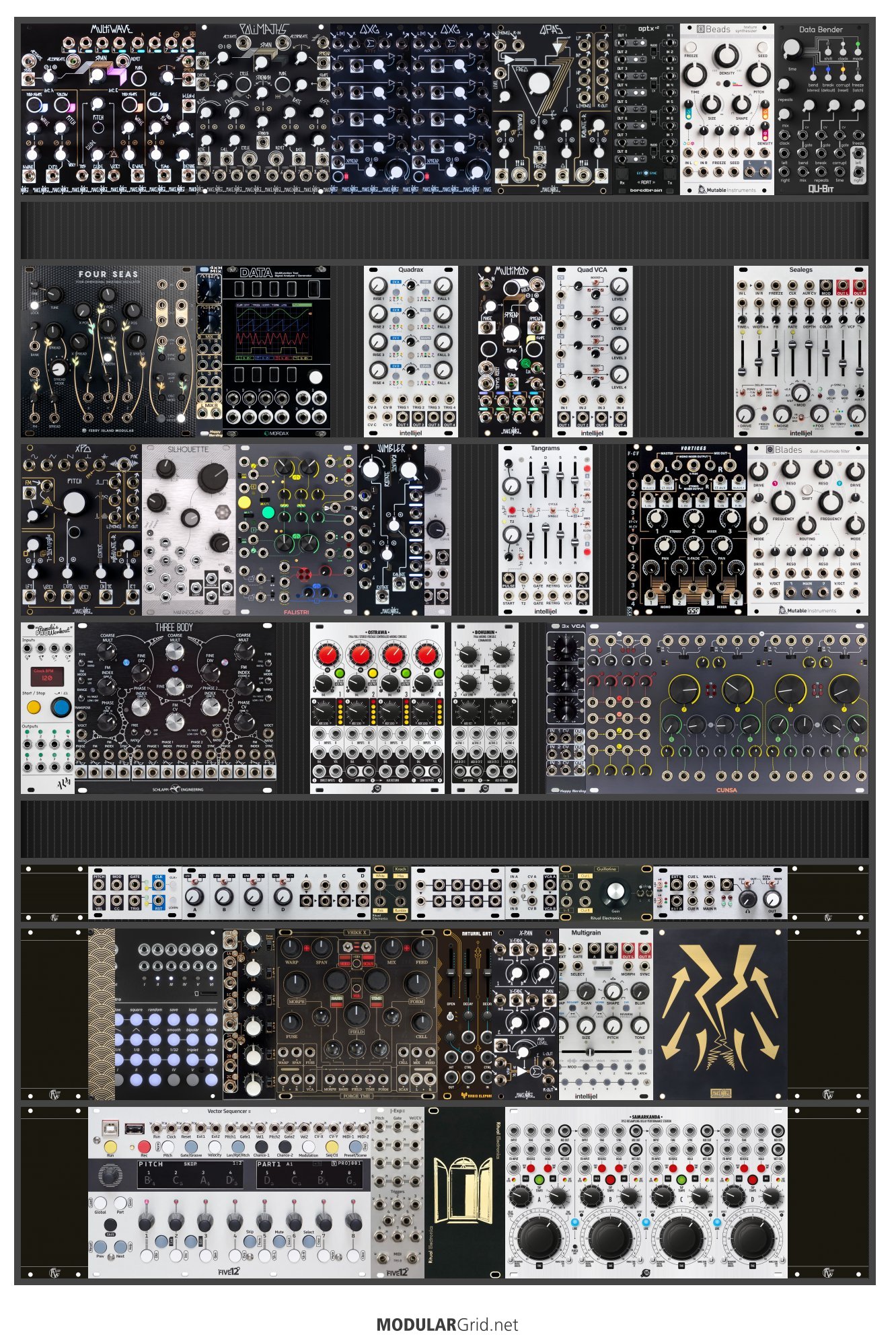
Task: Select the CELL knob on VHIKK X
Action: click(422, 1023)
